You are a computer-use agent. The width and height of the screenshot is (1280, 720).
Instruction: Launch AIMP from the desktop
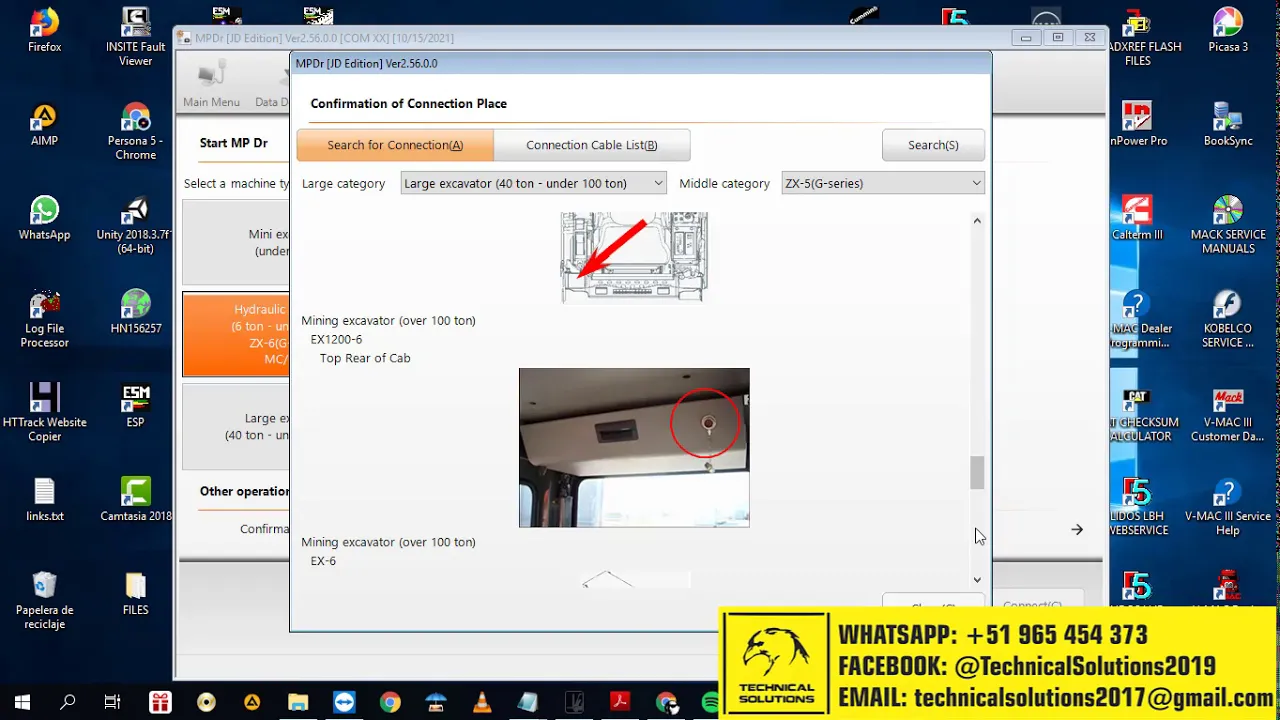(44, 125)
